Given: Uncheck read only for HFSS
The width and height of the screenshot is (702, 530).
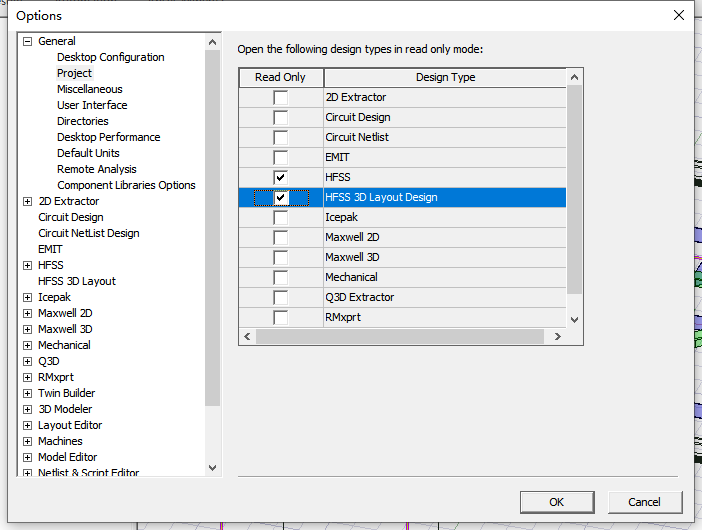Looking at the screenshot, I should [x=281, y=178].
